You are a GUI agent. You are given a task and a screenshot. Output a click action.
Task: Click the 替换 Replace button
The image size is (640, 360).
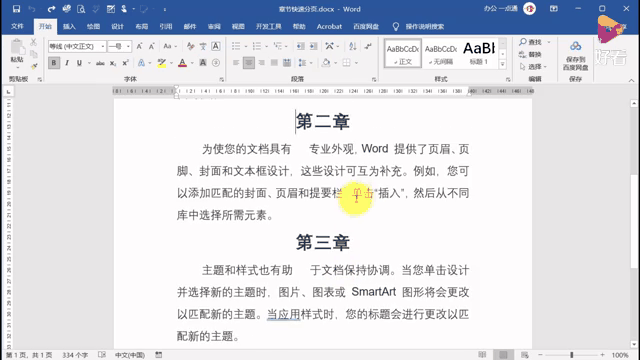coord(531,54)
